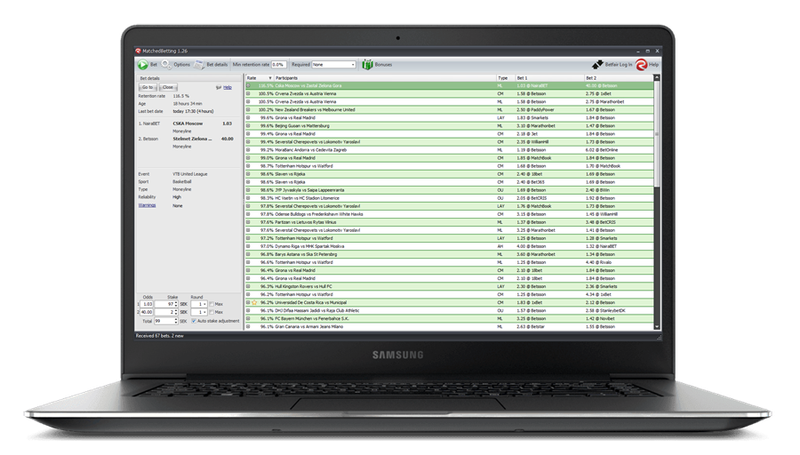Open the Required dropdown set to None

[334, 65]
